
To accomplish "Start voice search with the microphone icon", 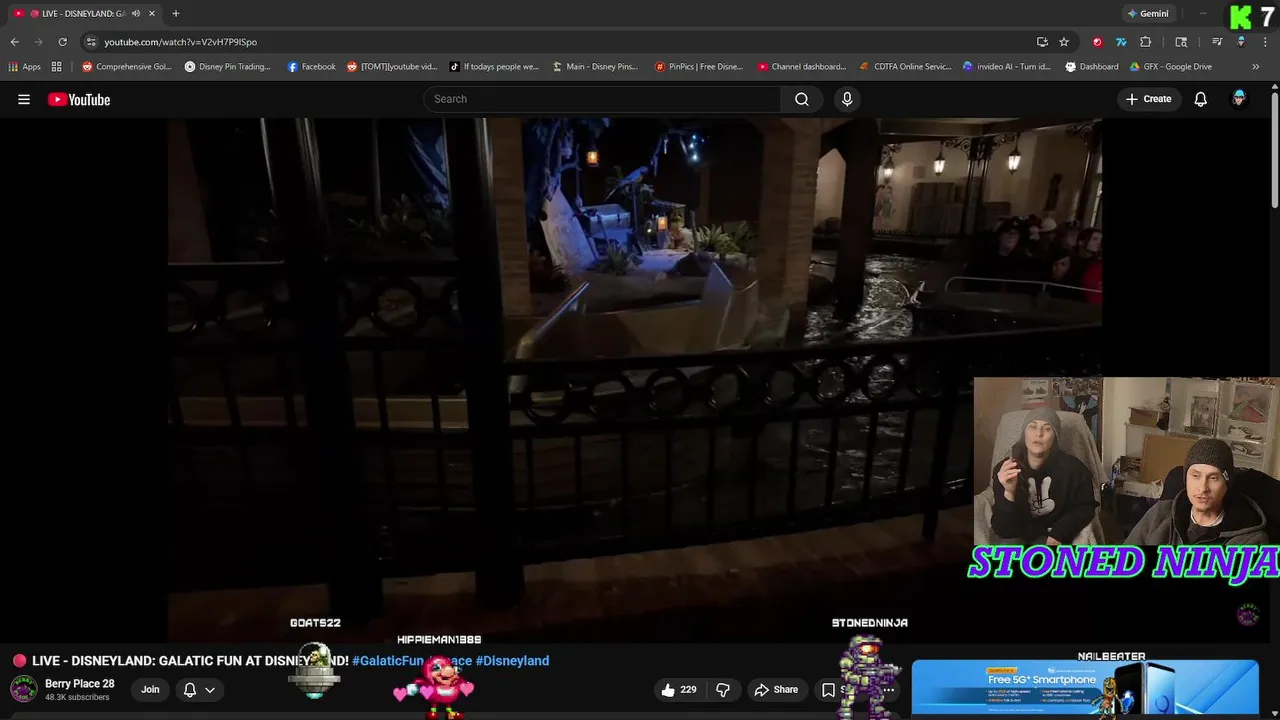I will coord(847,99).
